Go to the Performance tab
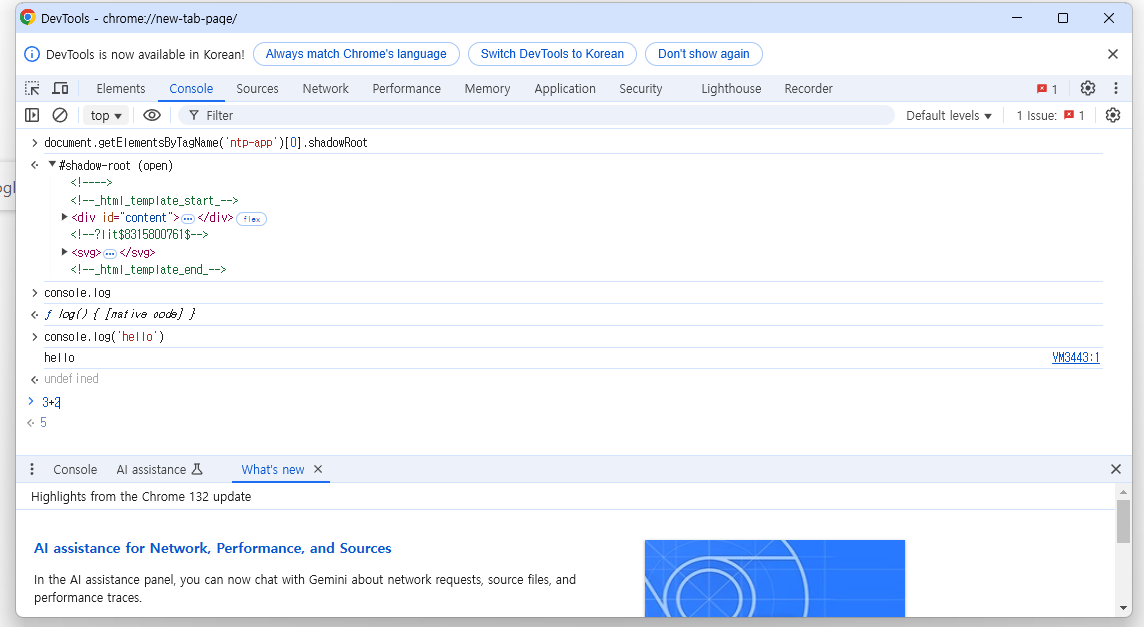 (406, 88)
